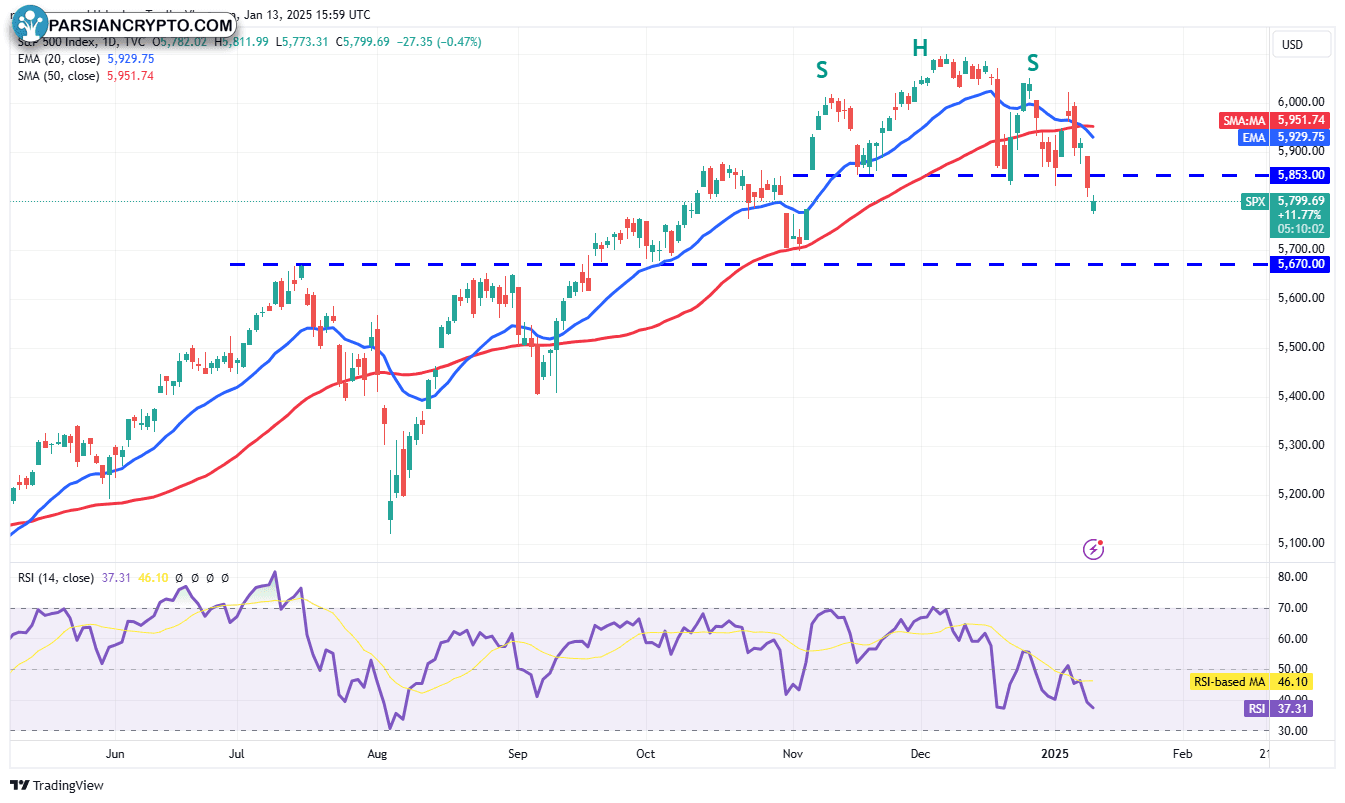
Task: Click the 5,853.00 price level label
Action: 1299,175
